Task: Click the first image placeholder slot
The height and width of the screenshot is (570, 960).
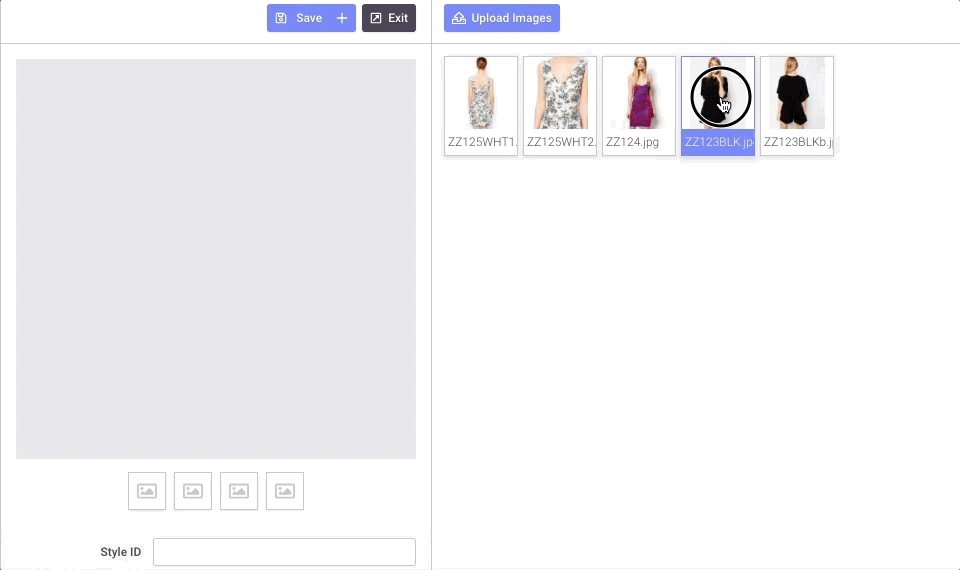Action: tap(147, 491)
